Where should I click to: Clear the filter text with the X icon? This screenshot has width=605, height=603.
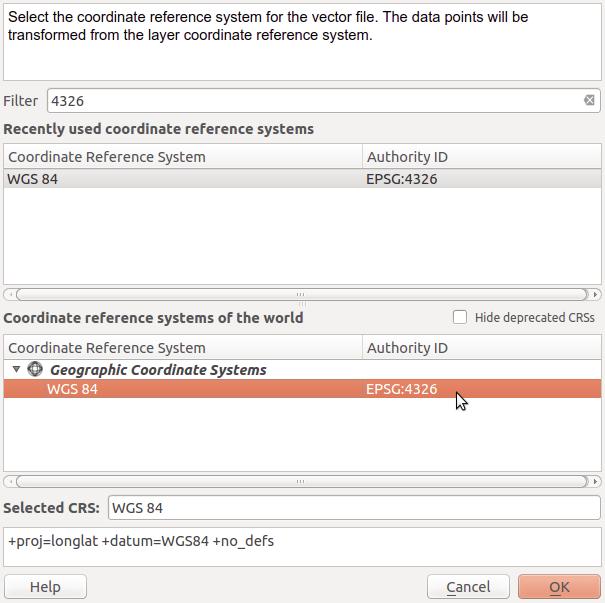pos(589,100)
